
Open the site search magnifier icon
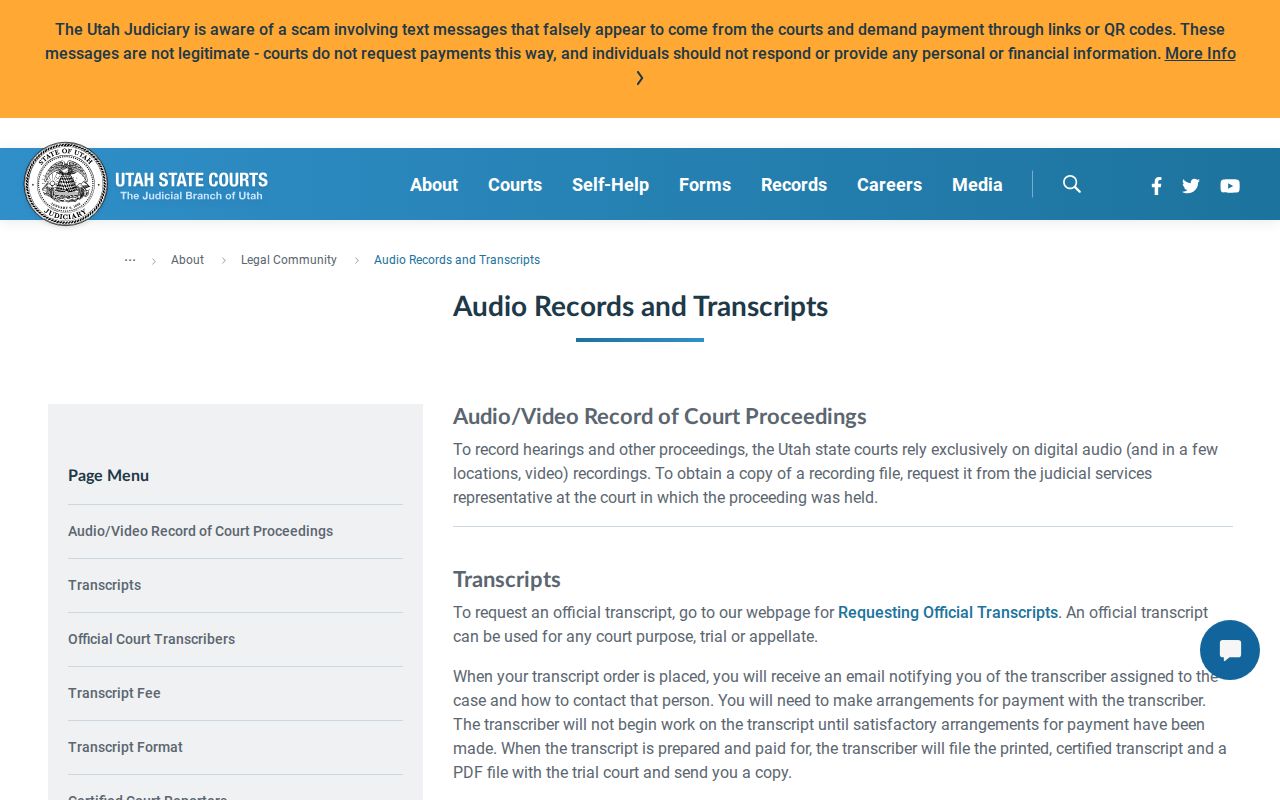[x=1072, y=184]
